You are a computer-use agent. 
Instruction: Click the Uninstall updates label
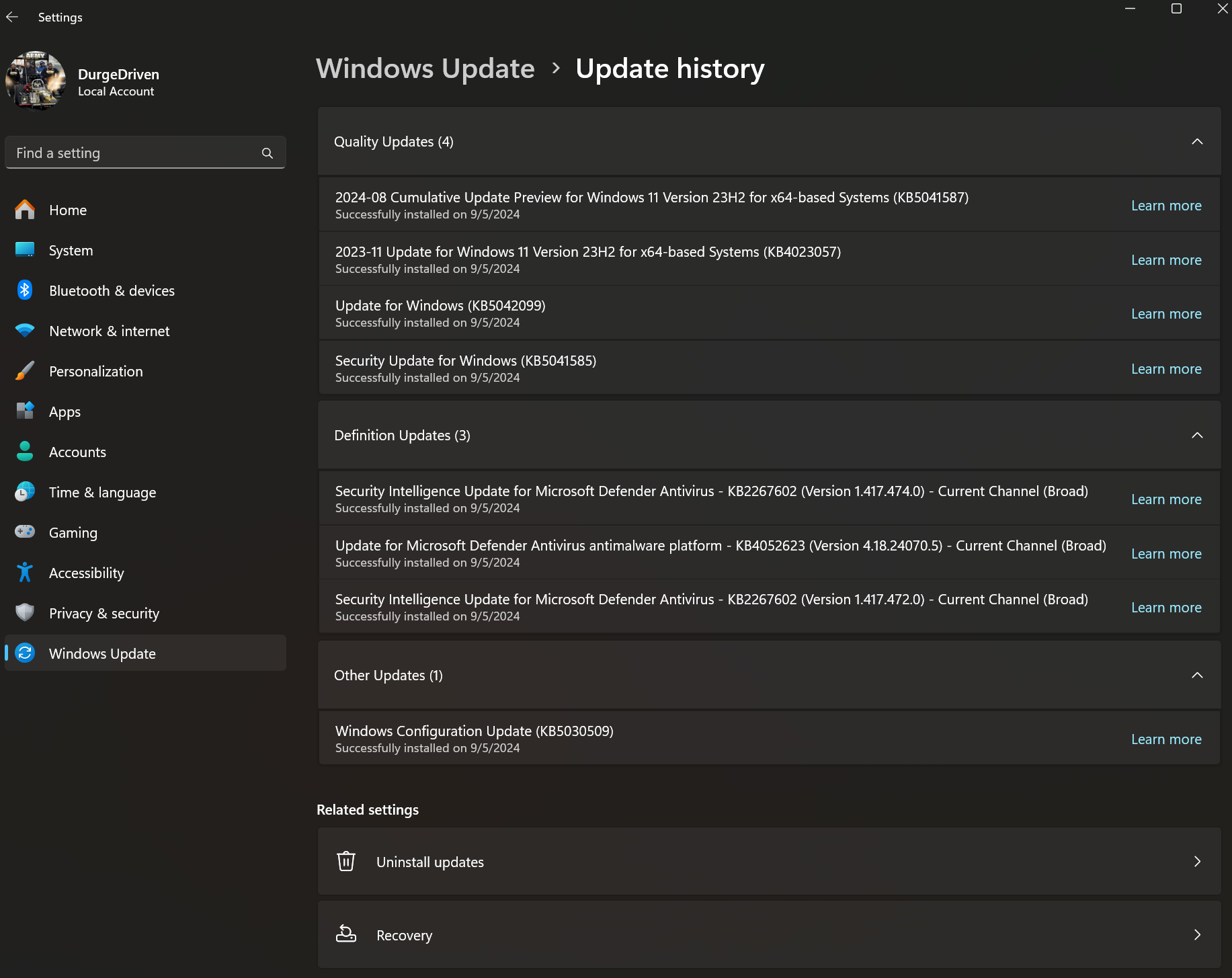(430, 862)
